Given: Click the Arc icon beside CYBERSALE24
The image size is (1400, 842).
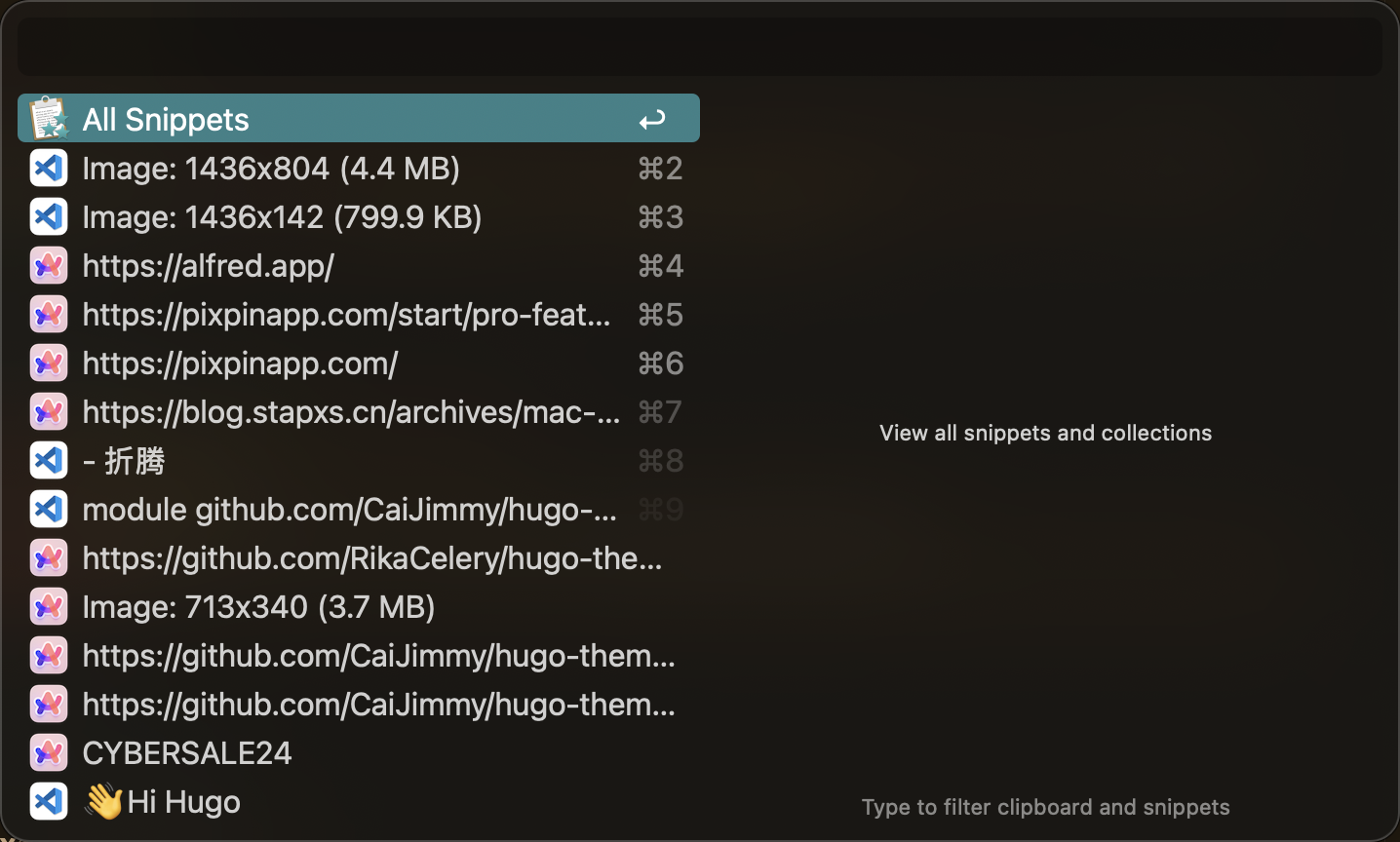Looking at the screenshot, I should point(48,753).
